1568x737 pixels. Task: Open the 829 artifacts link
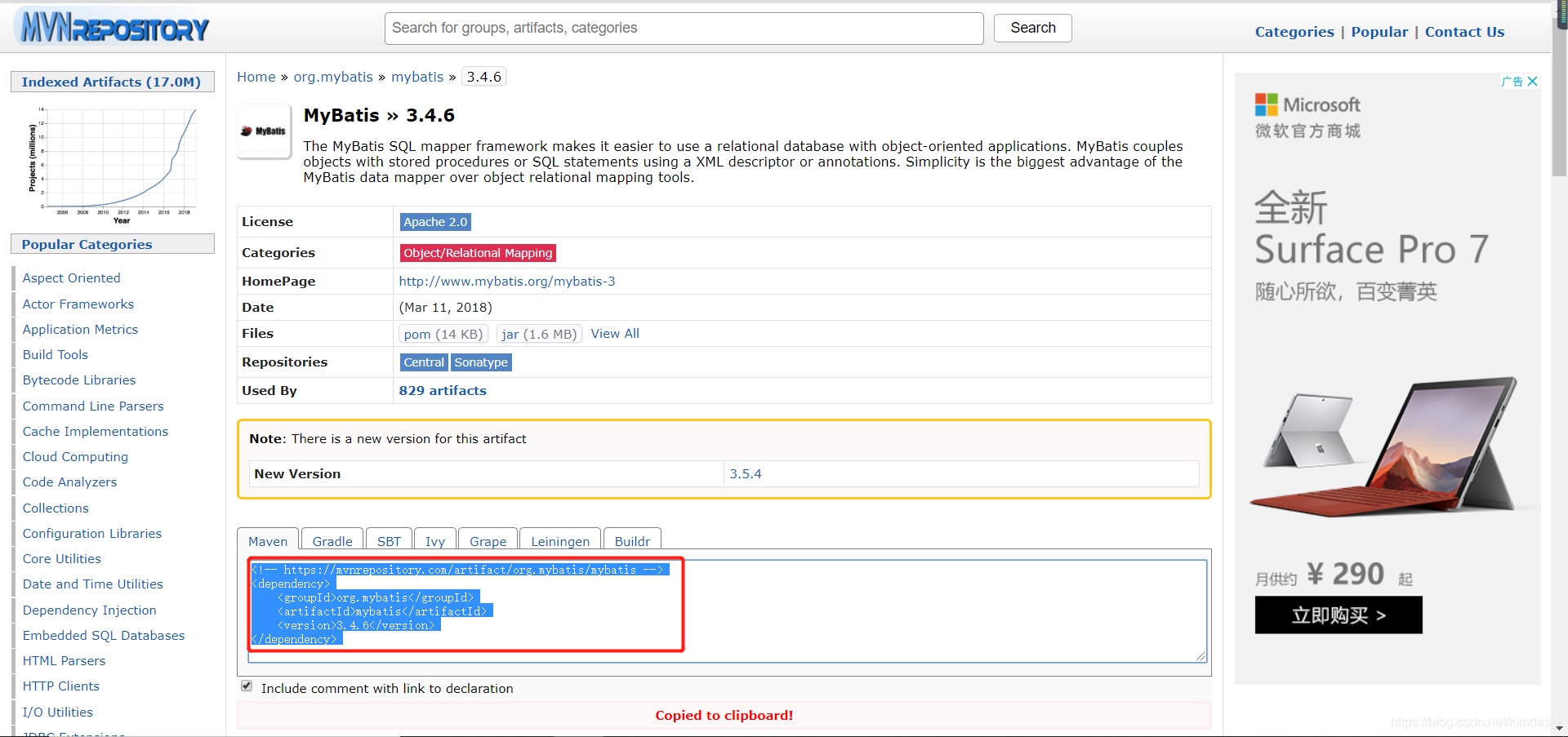[443, 391]
